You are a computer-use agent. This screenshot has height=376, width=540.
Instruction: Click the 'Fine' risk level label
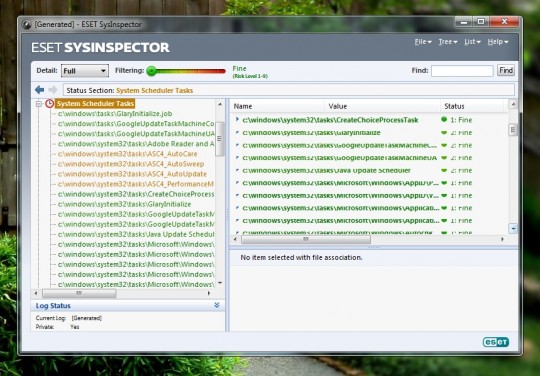coord(239,69)
